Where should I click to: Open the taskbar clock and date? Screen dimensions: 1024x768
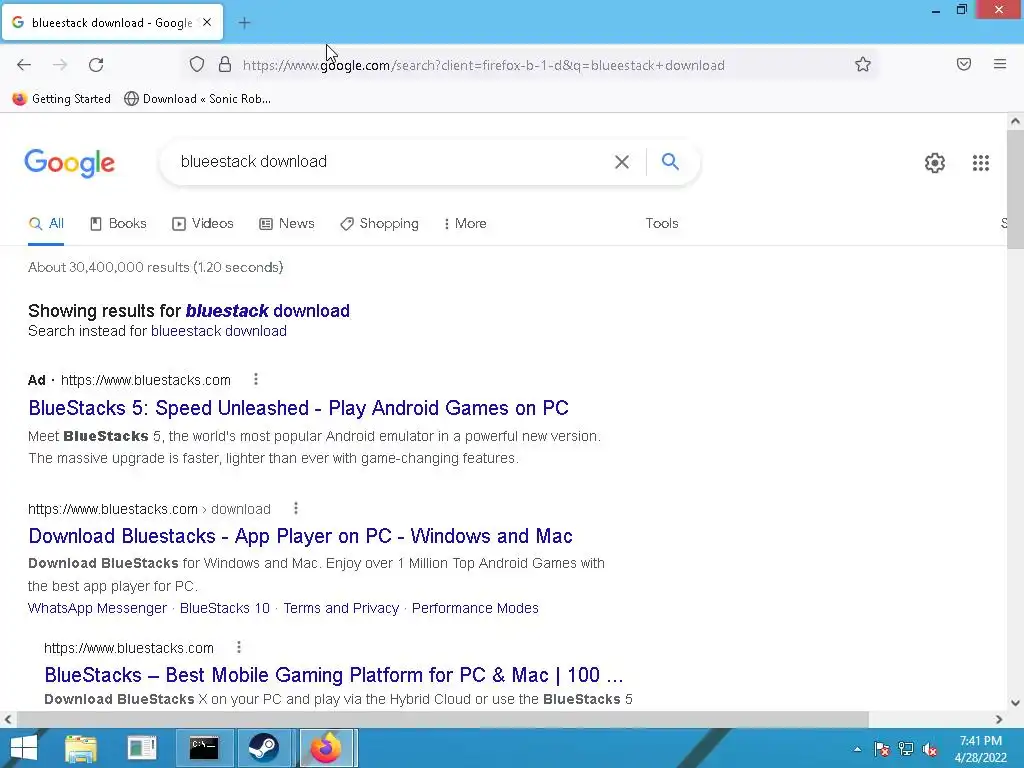980,749
